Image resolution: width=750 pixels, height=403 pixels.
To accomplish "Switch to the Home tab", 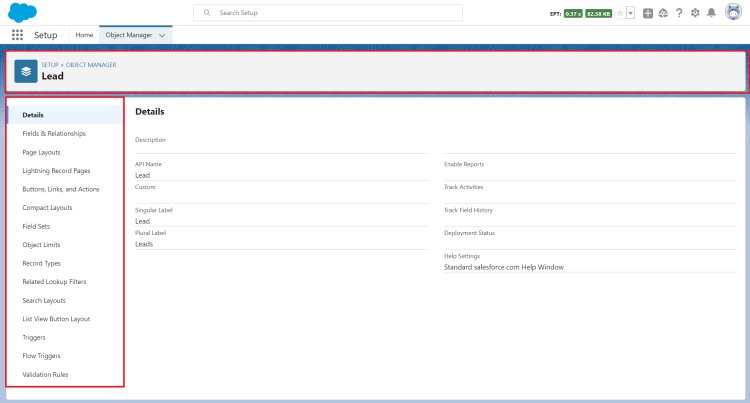I will coord(84,35).
